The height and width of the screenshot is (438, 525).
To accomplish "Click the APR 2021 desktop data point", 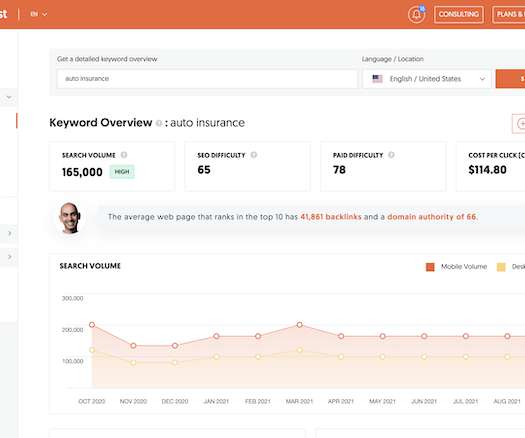I will (x=341, y=357).
